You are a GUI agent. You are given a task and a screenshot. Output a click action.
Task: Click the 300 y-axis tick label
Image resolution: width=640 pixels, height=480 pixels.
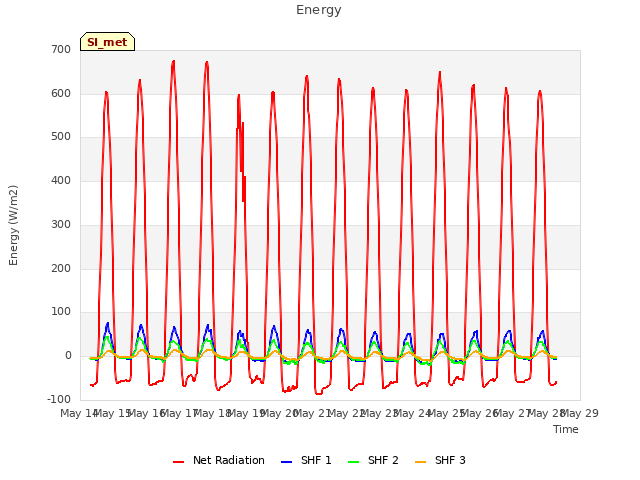[61, 224]
